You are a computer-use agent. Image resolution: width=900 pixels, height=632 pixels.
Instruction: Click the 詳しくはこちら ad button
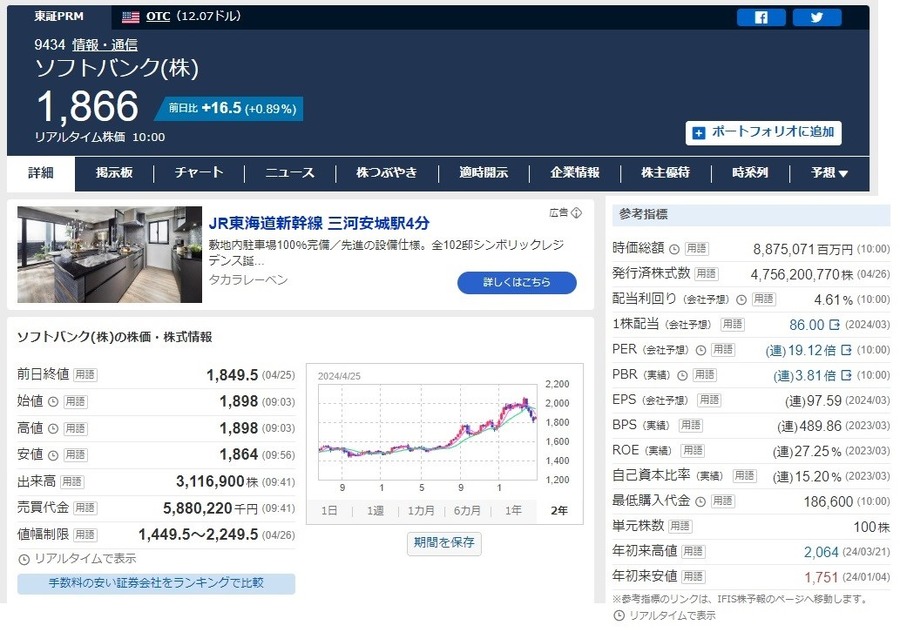517,283
